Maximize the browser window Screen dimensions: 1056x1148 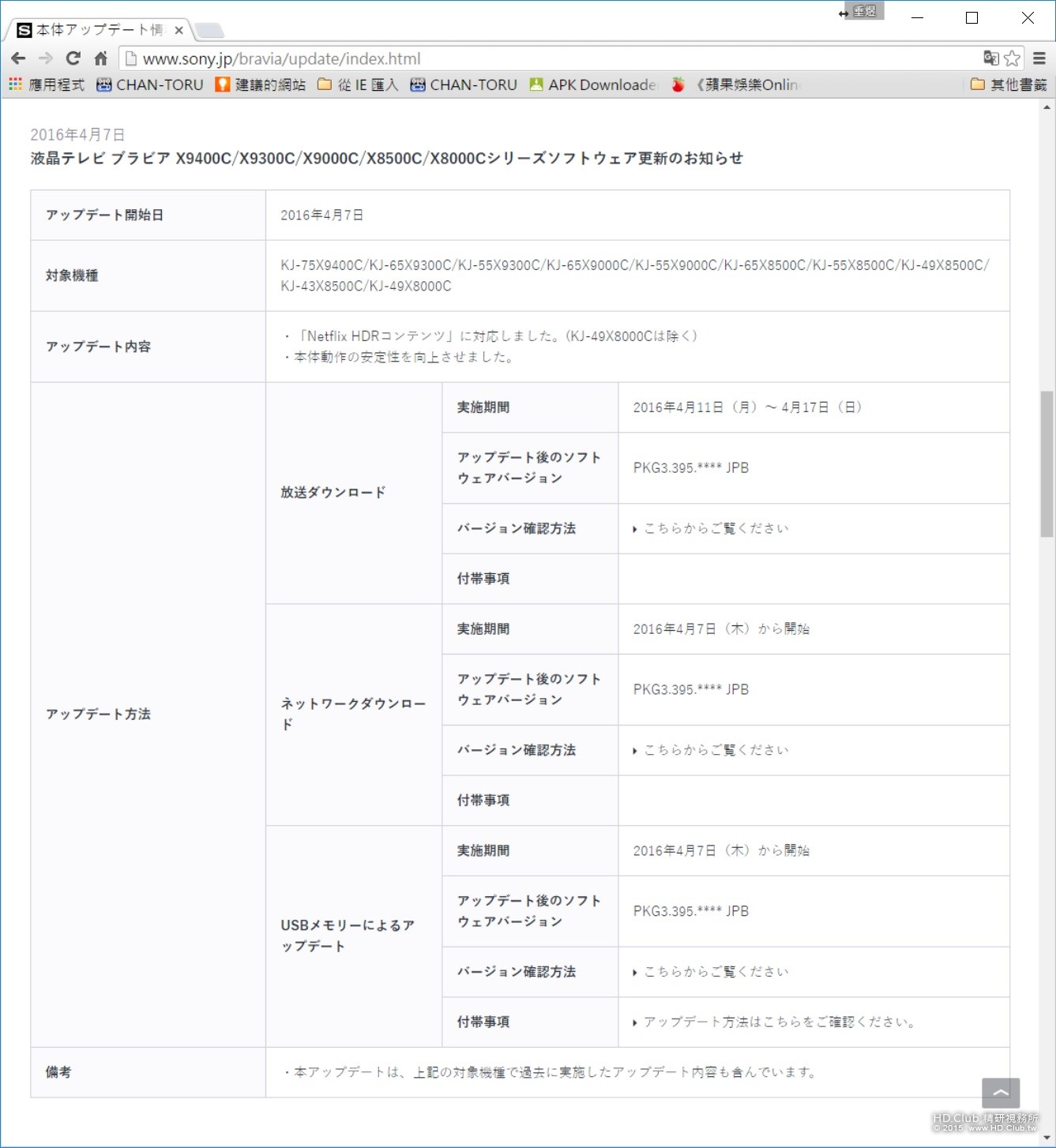(972, 17)
